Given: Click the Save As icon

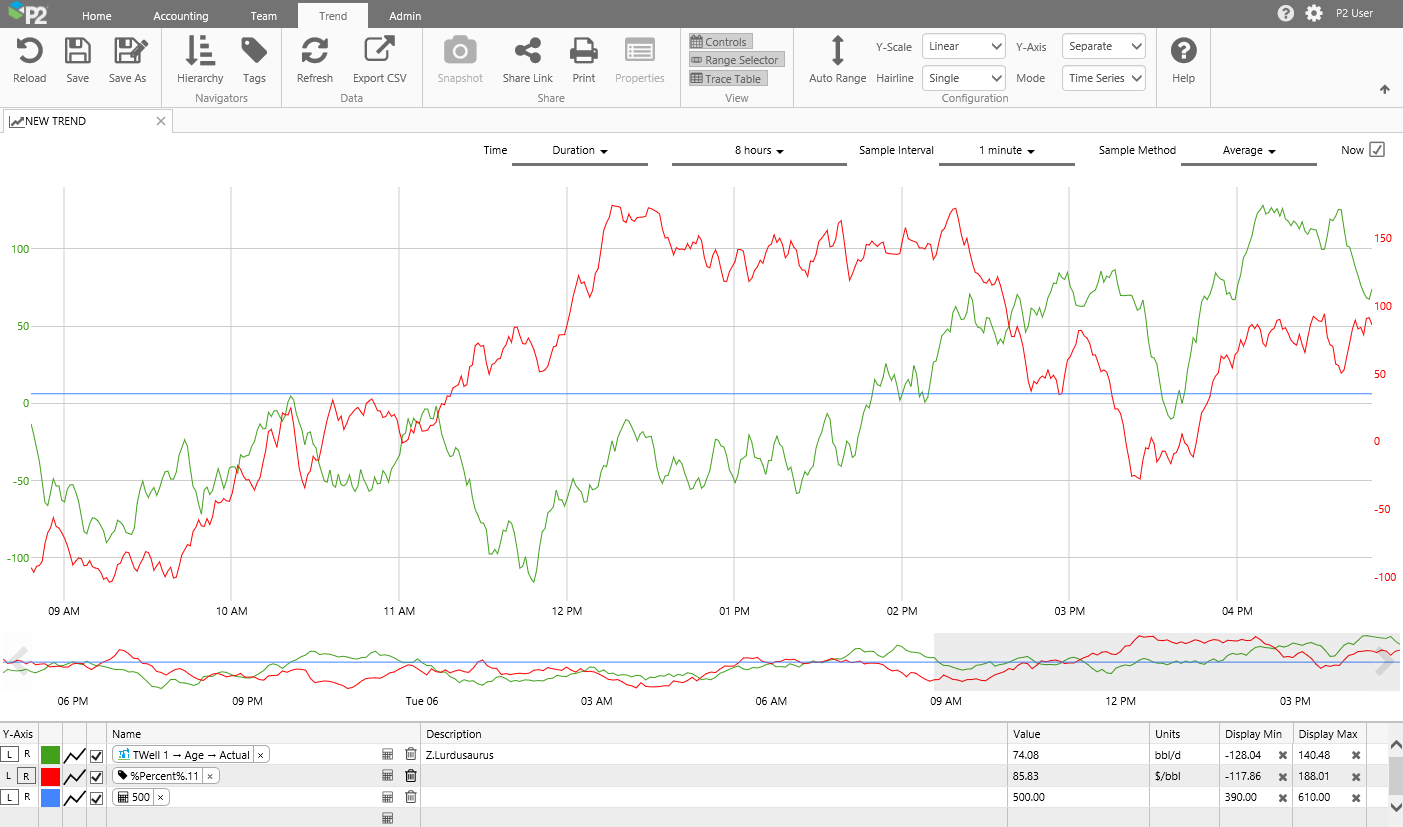Looking at the screenshot, I should 128,52.
